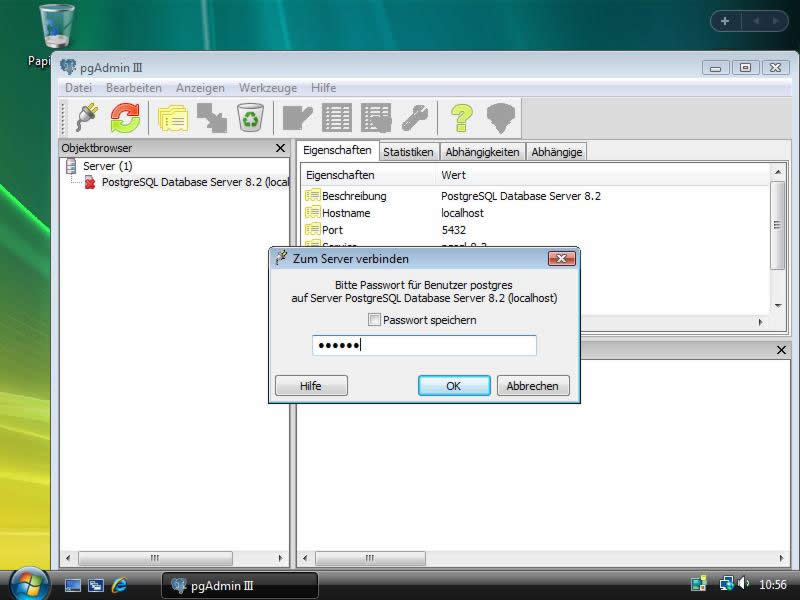Close the Objektbrowser panel

click(280, 148)
